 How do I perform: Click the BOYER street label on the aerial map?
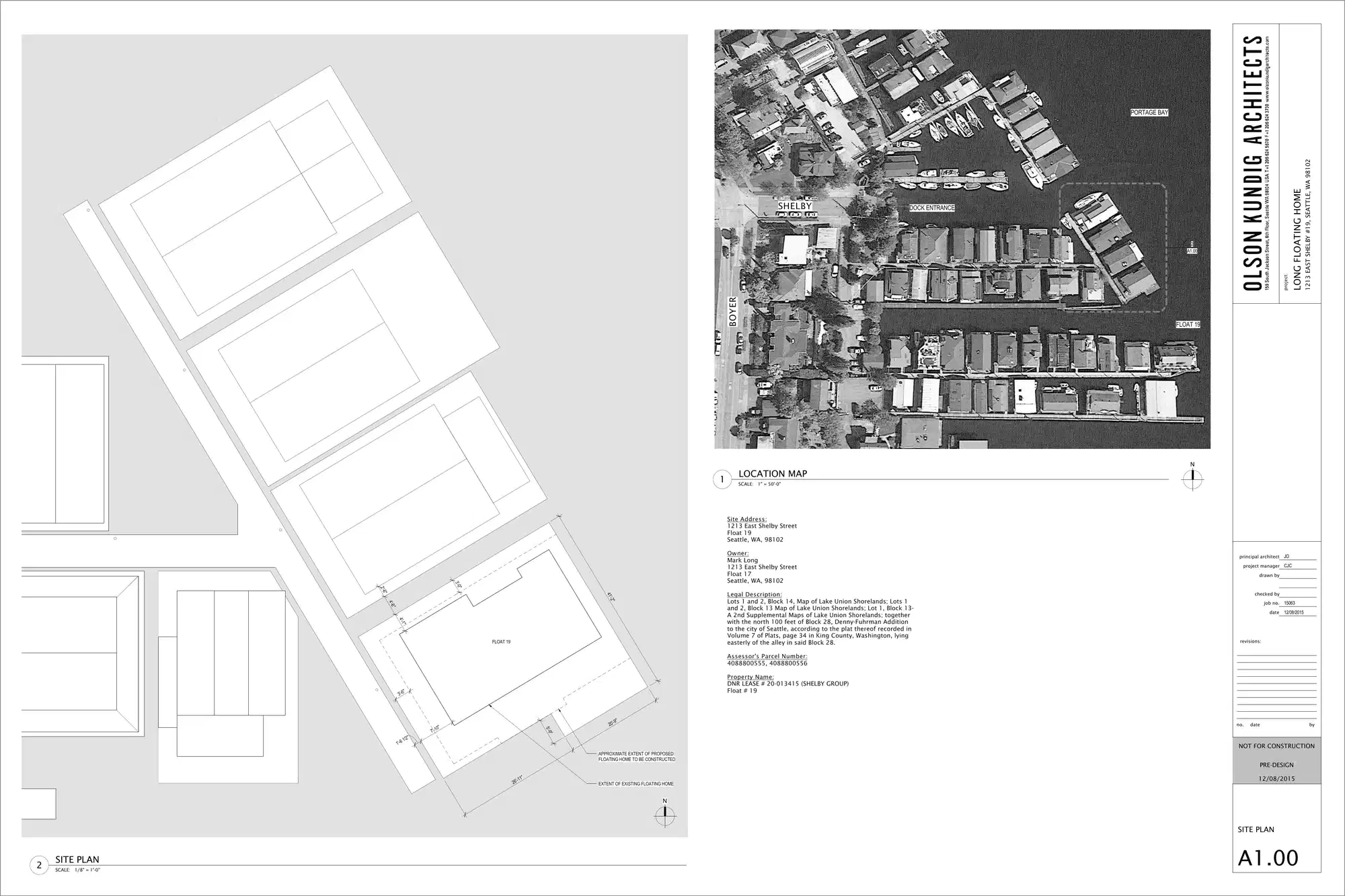point(732,312)
